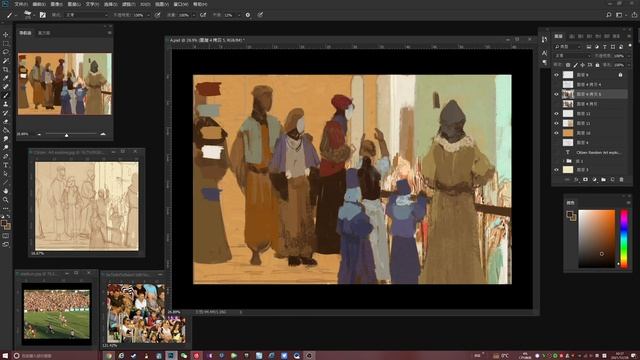Click foreground color swatch in toolbox

(x=4, y=224)
